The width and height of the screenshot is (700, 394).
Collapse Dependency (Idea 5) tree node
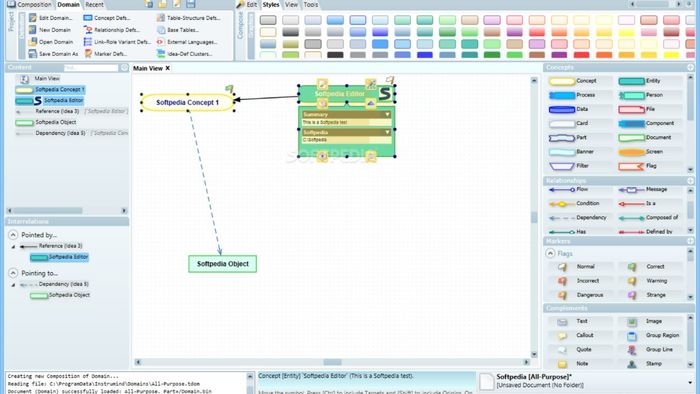pyautogui.click(x=13, y=285)
